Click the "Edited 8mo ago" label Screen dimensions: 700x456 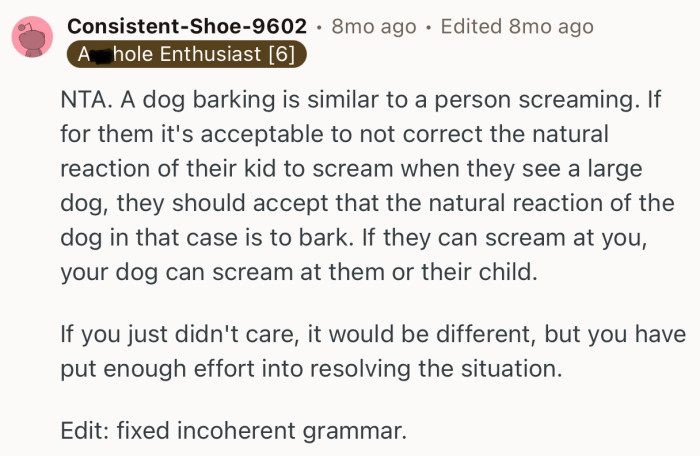point(516,27)
